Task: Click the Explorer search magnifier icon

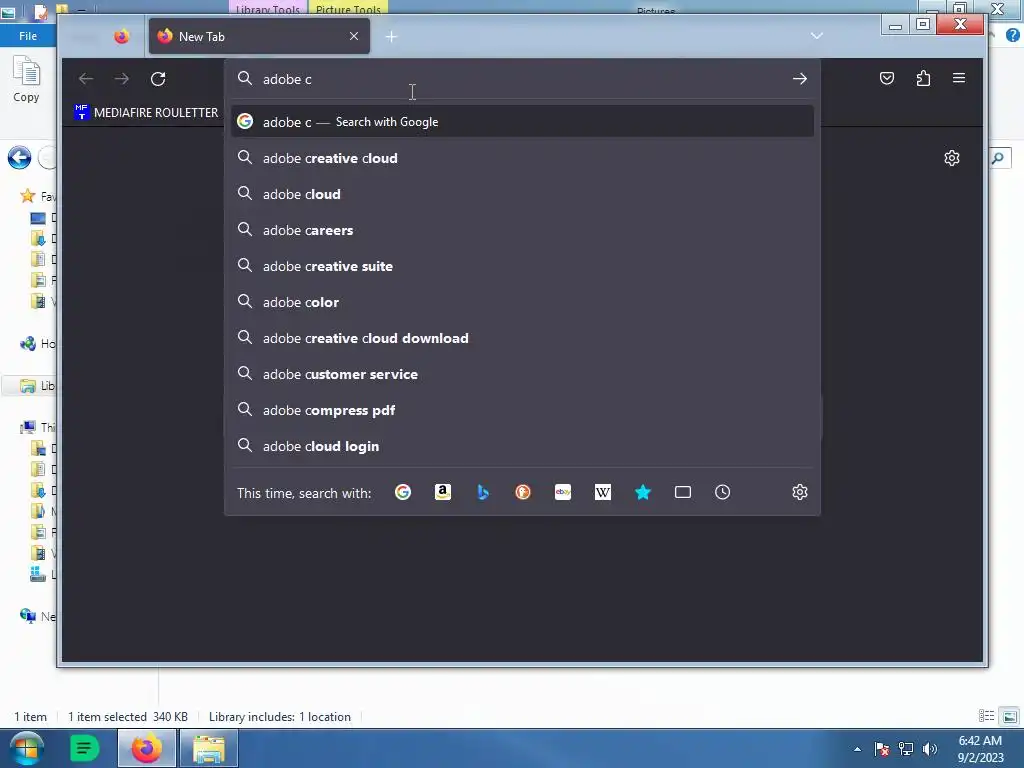Action: [998, 158]
